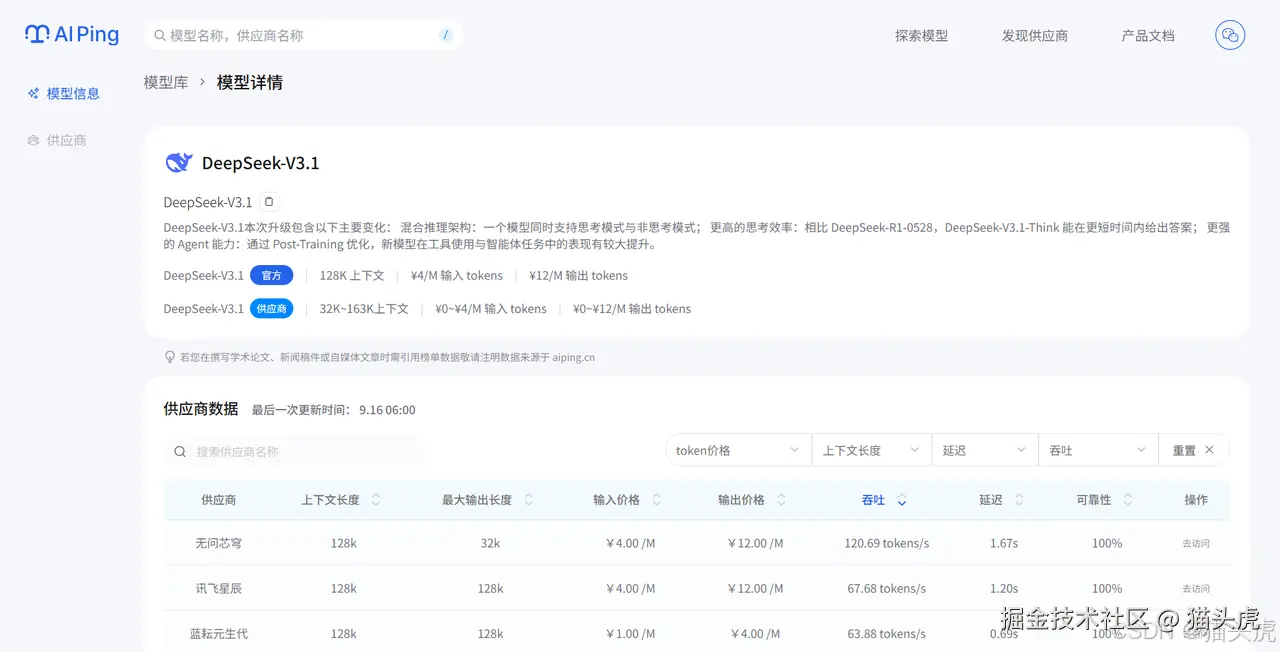Click the 供应商数据 heading
1280x652 pixels.
point(201,409)
